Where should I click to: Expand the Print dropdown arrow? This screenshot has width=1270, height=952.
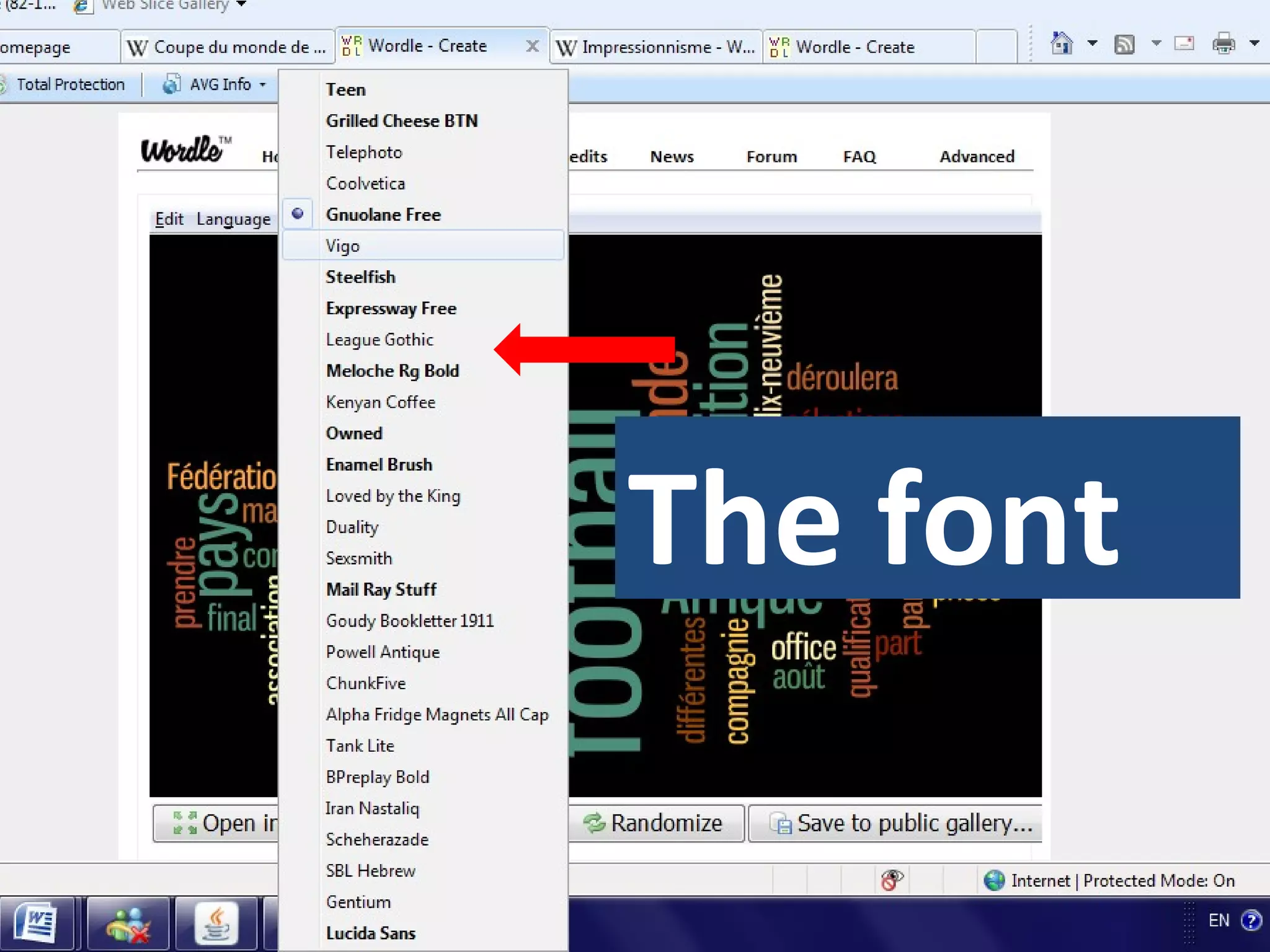coord(1254,43)
